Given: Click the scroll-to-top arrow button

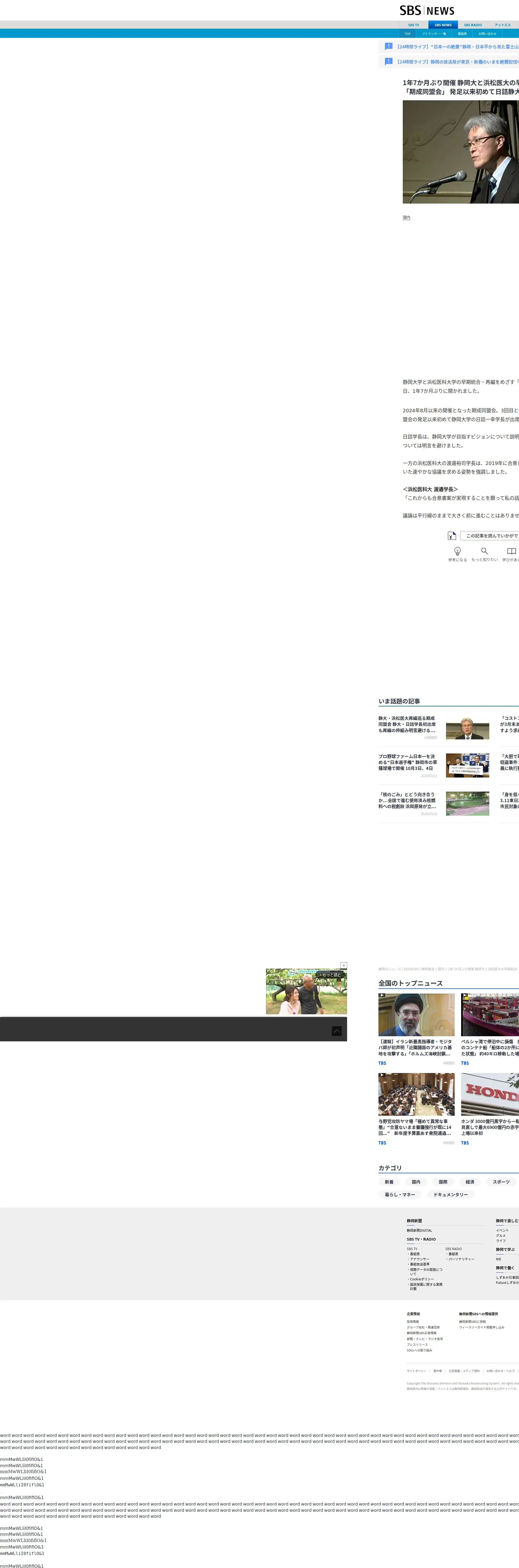Looking at the screenshot, I should pos(337,1031).
